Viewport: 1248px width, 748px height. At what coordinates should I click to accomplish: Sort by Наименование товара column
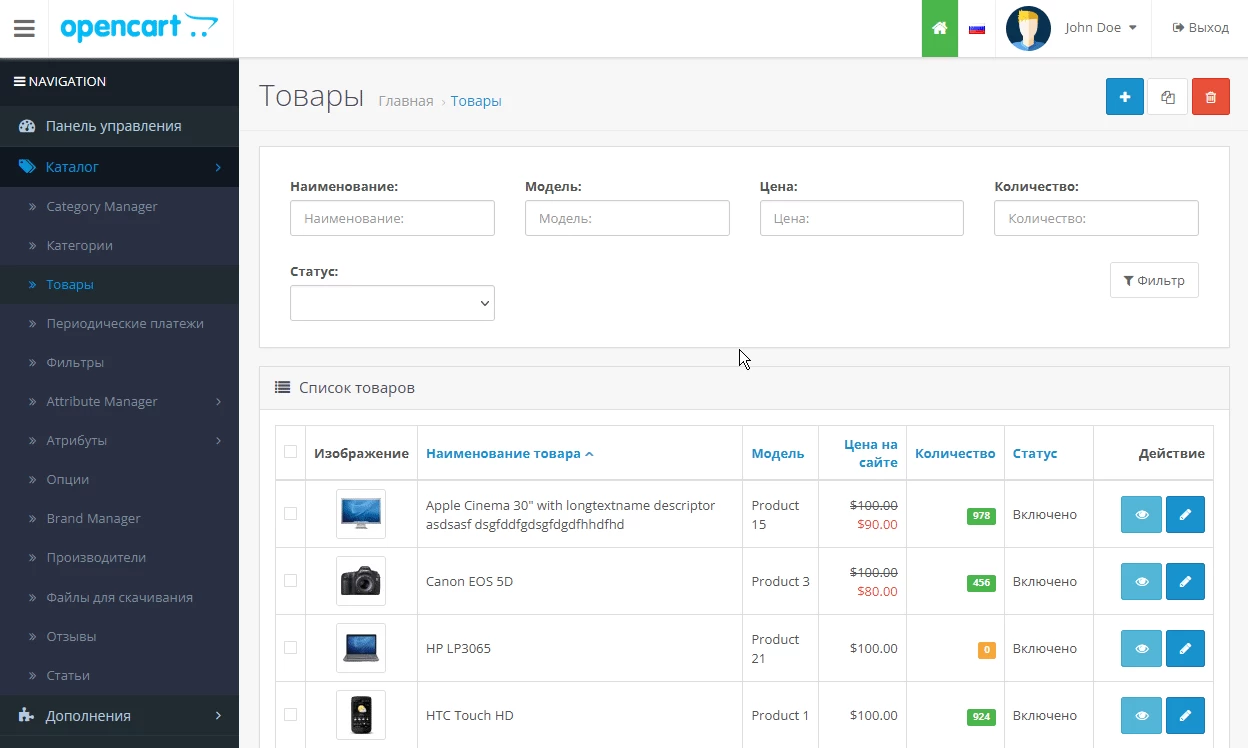point(510,453)
